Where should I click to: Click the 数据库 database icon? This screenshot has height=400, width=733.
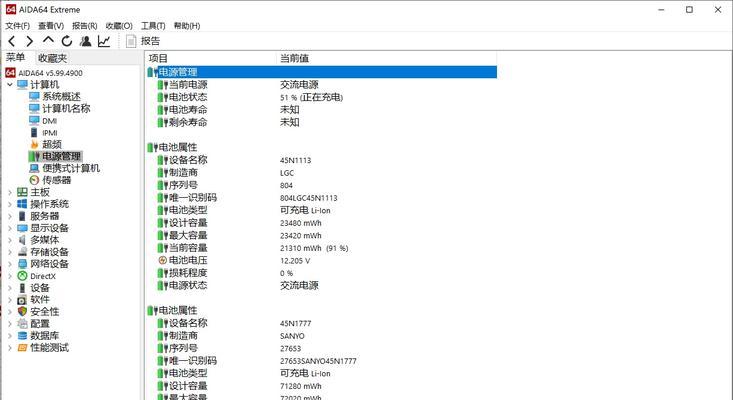(x=22, y=336)
